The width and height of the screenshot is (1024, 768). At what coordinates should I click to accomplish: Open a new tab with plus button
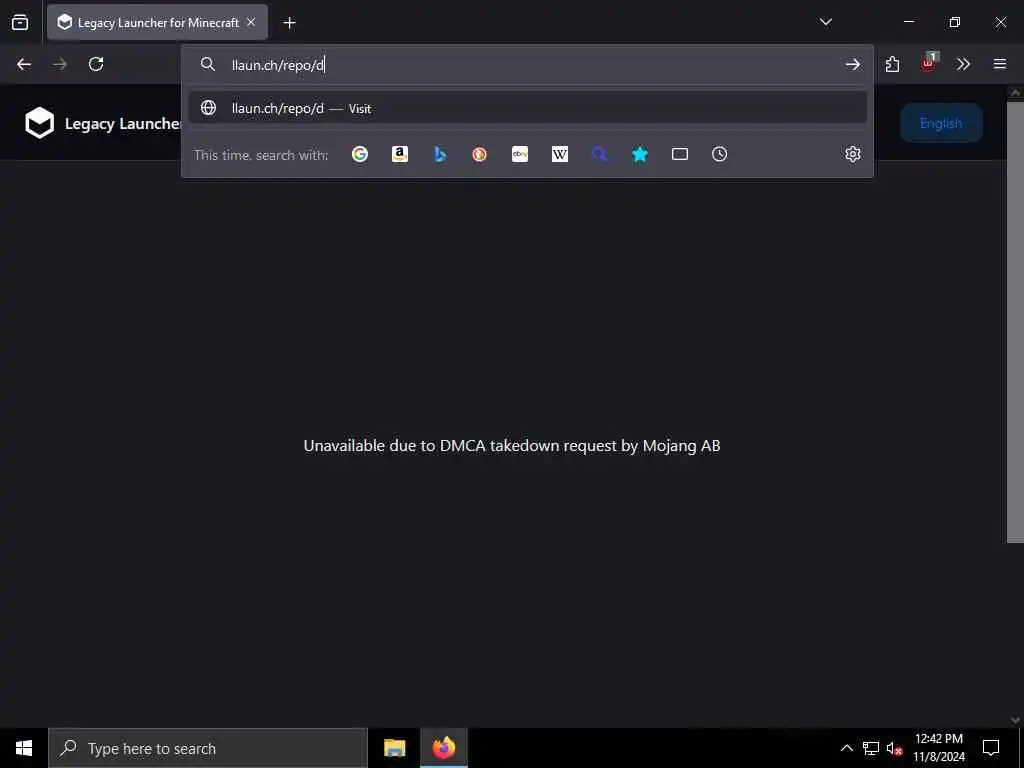(x=289, y=23)
